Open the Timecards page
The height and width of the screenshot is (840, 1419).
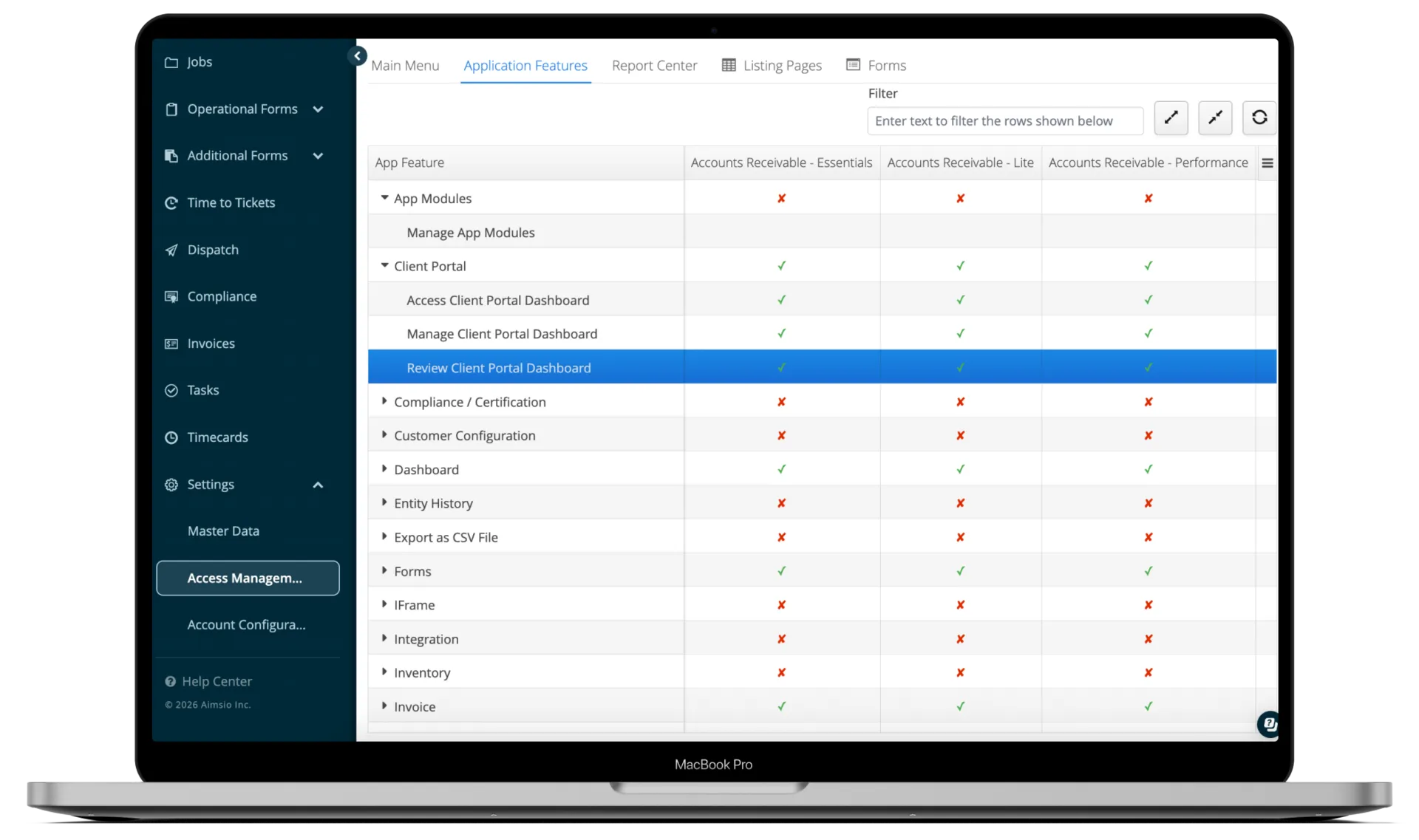click(217, 437)
